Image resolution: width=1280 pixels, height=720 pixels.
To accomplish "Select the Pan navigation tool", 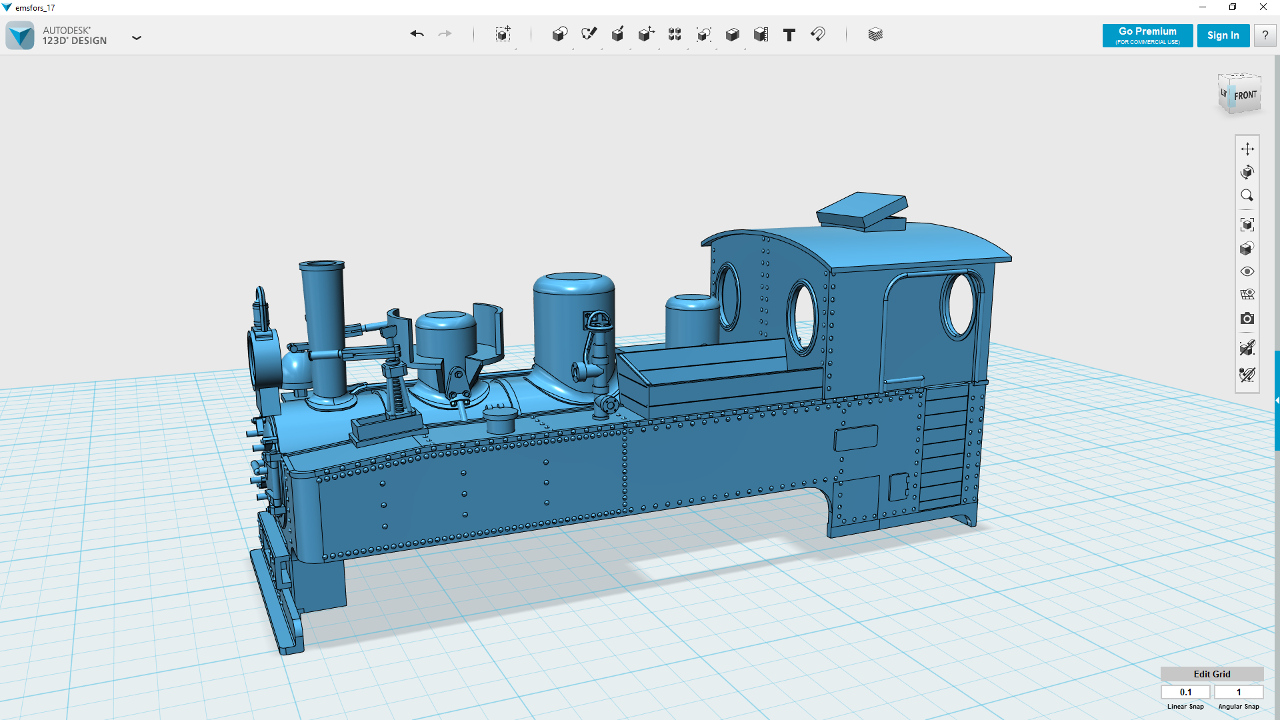I will [1247, 149].
